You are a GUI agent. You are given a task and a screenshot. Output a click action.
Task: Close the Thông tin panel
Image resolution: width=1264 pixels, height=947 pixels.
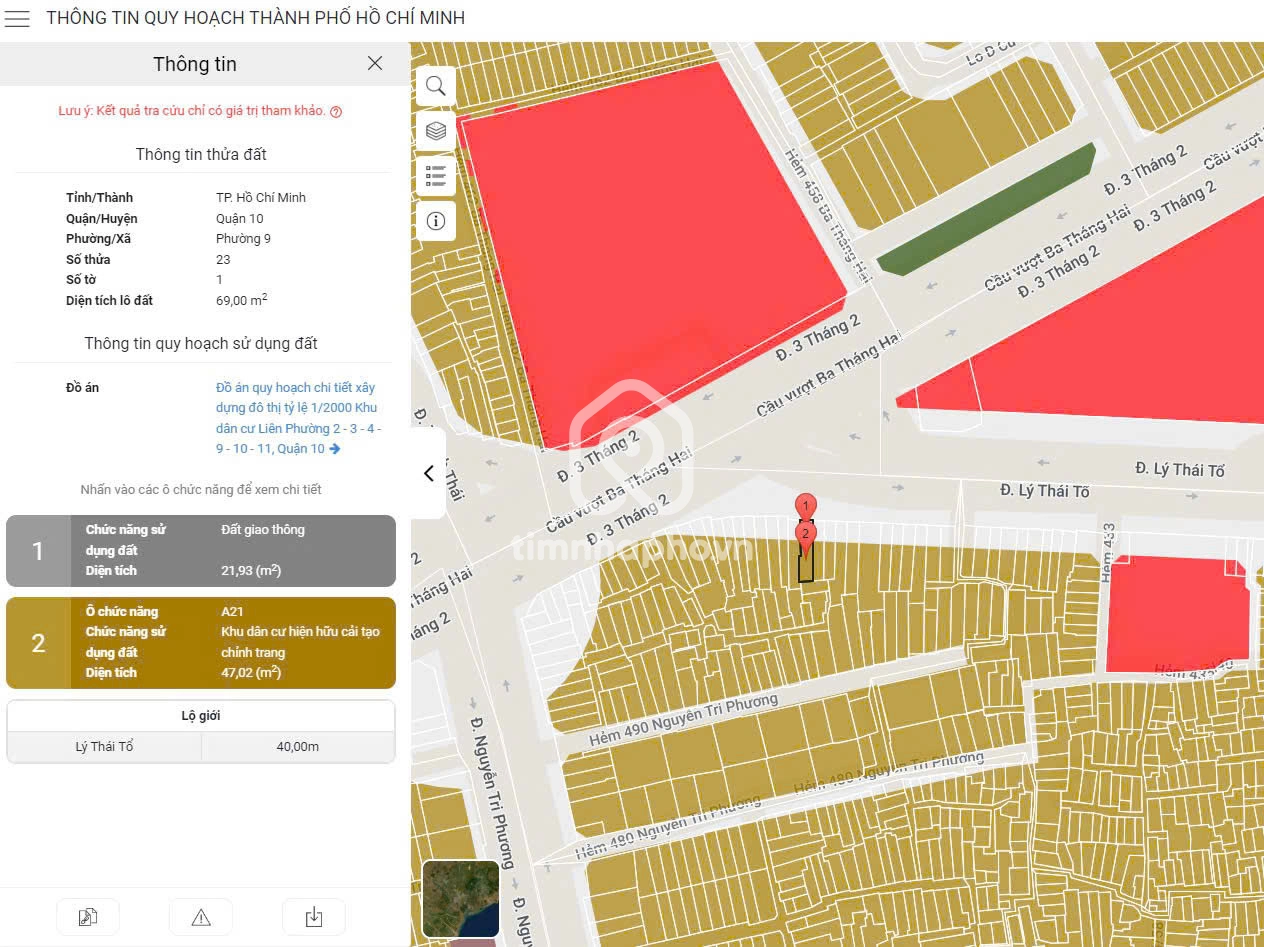(x=375, y=64)
